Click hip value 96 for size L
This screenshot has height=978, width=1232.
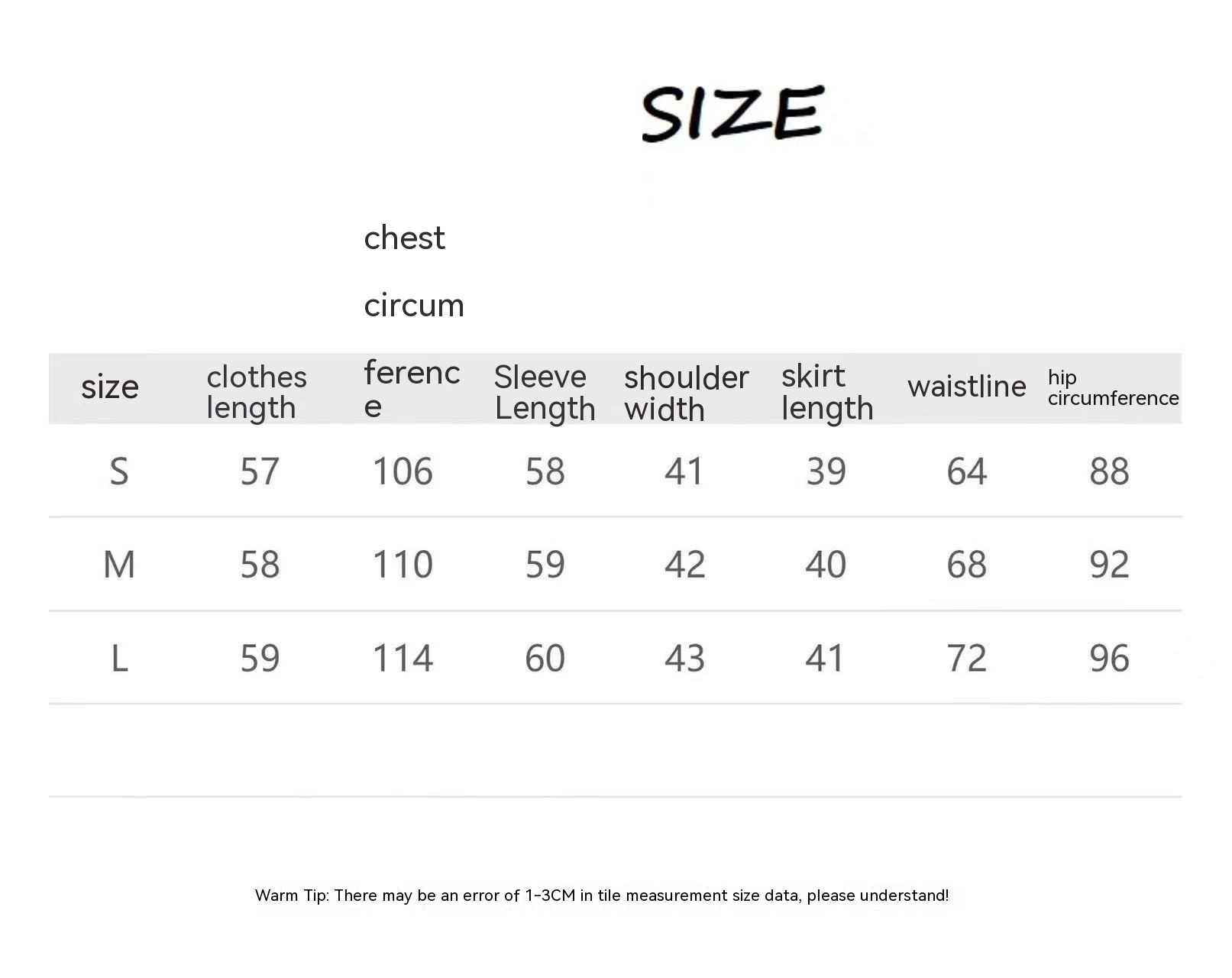(x=1109, y=658)
